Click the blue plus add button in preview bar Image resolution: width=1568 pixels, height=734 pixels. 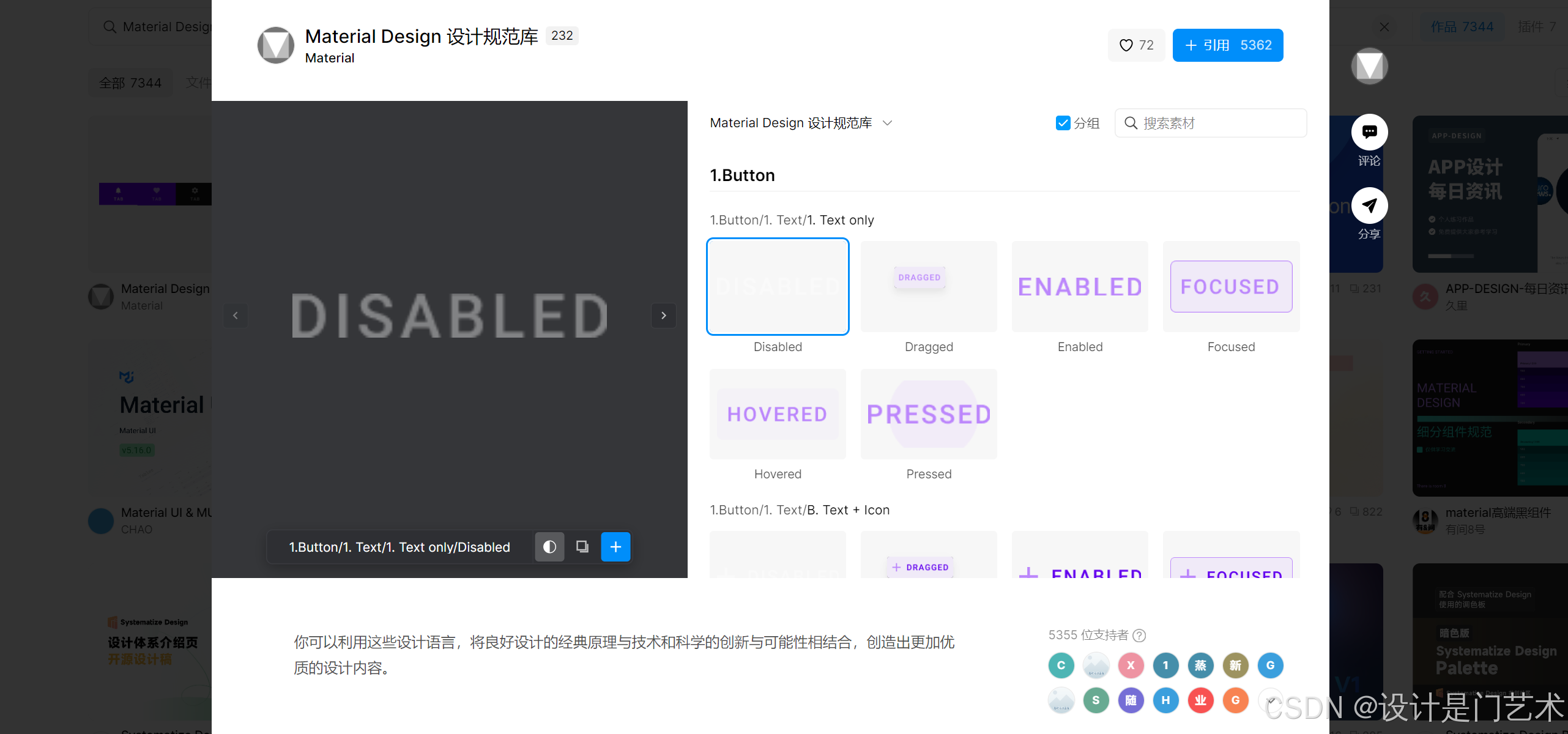pos(615,547)
